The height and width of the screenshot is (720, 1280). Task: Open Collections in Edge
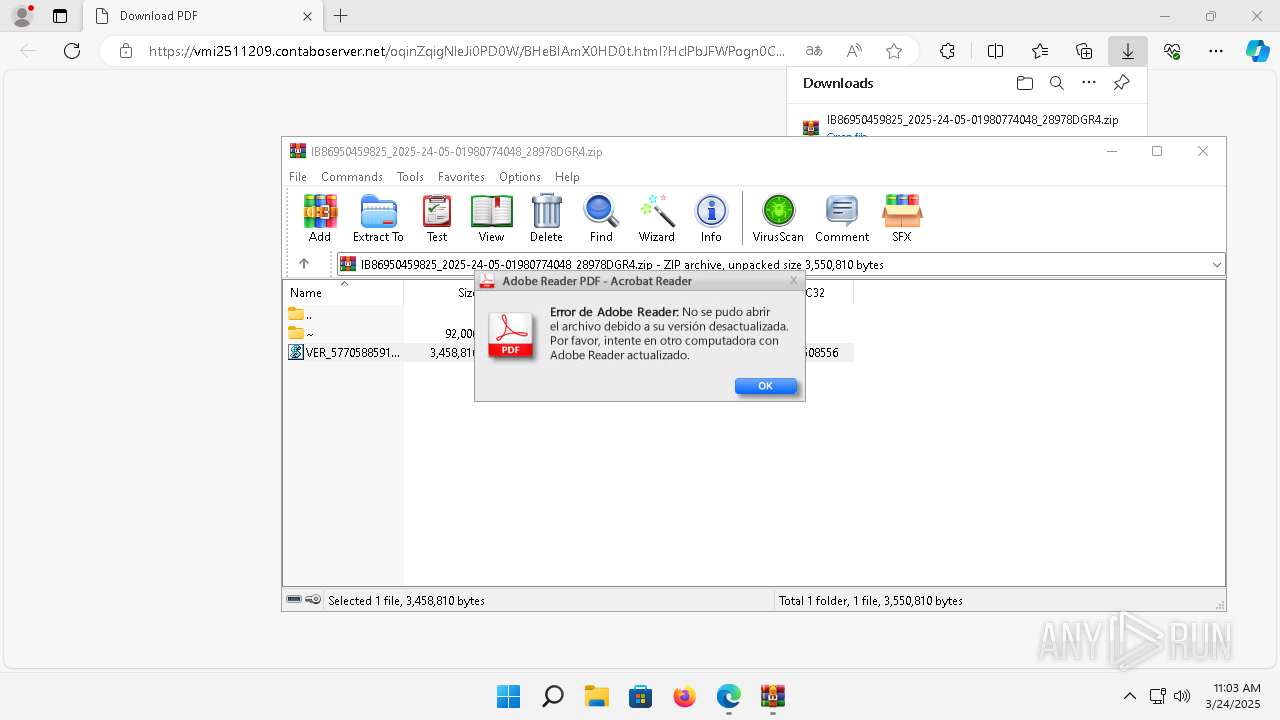pos(1084,51)
